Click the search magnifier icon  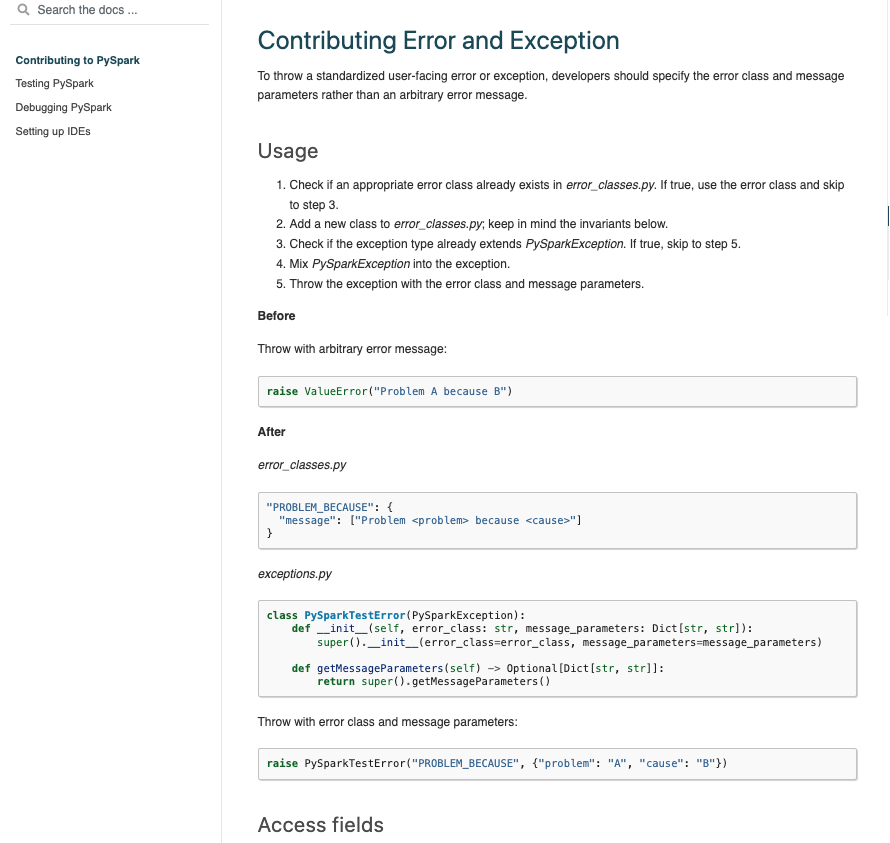point(24,10)
